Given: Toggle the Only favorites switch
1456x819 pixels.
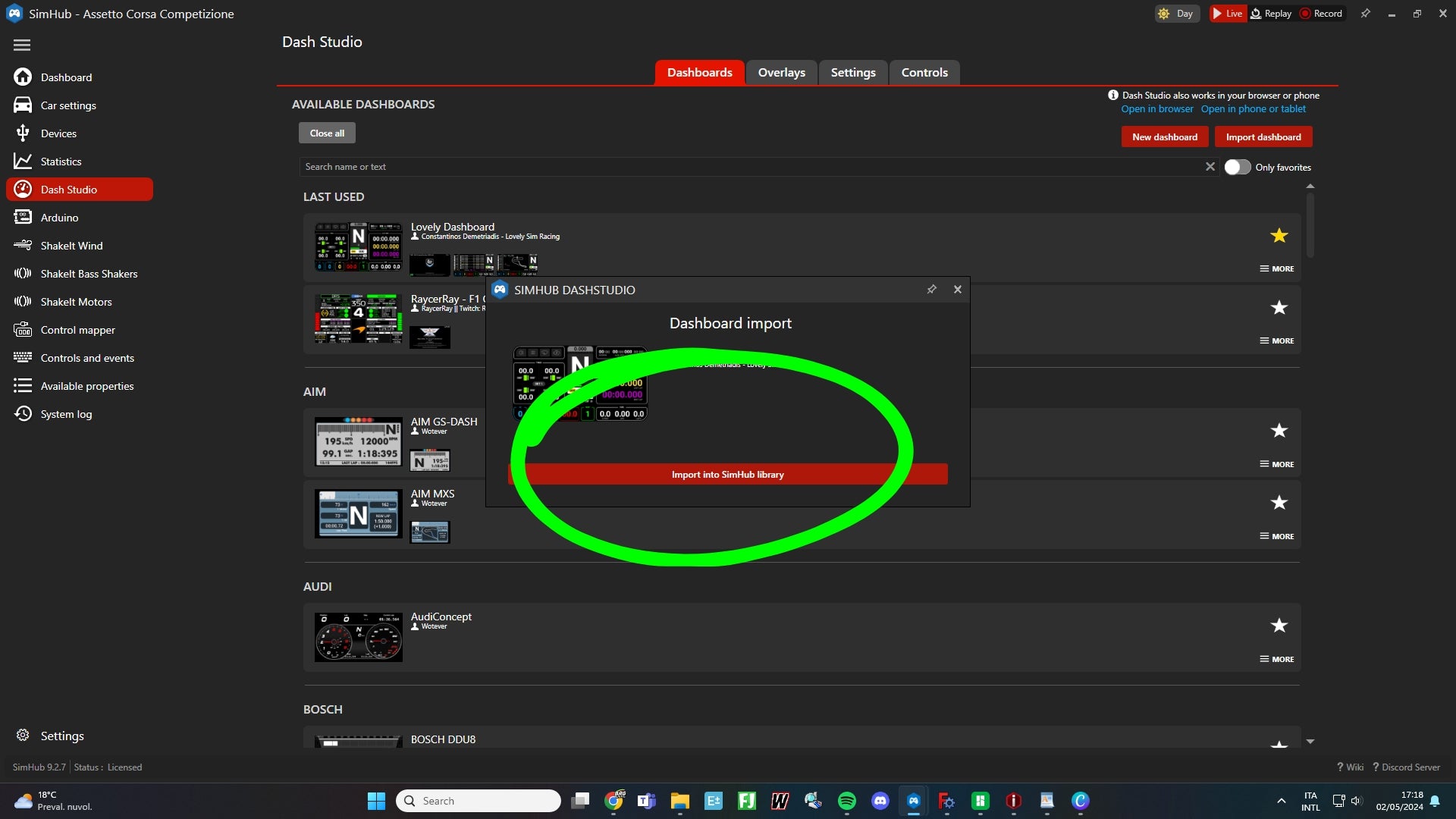Looking at the screenshot, I should 1237,167.
